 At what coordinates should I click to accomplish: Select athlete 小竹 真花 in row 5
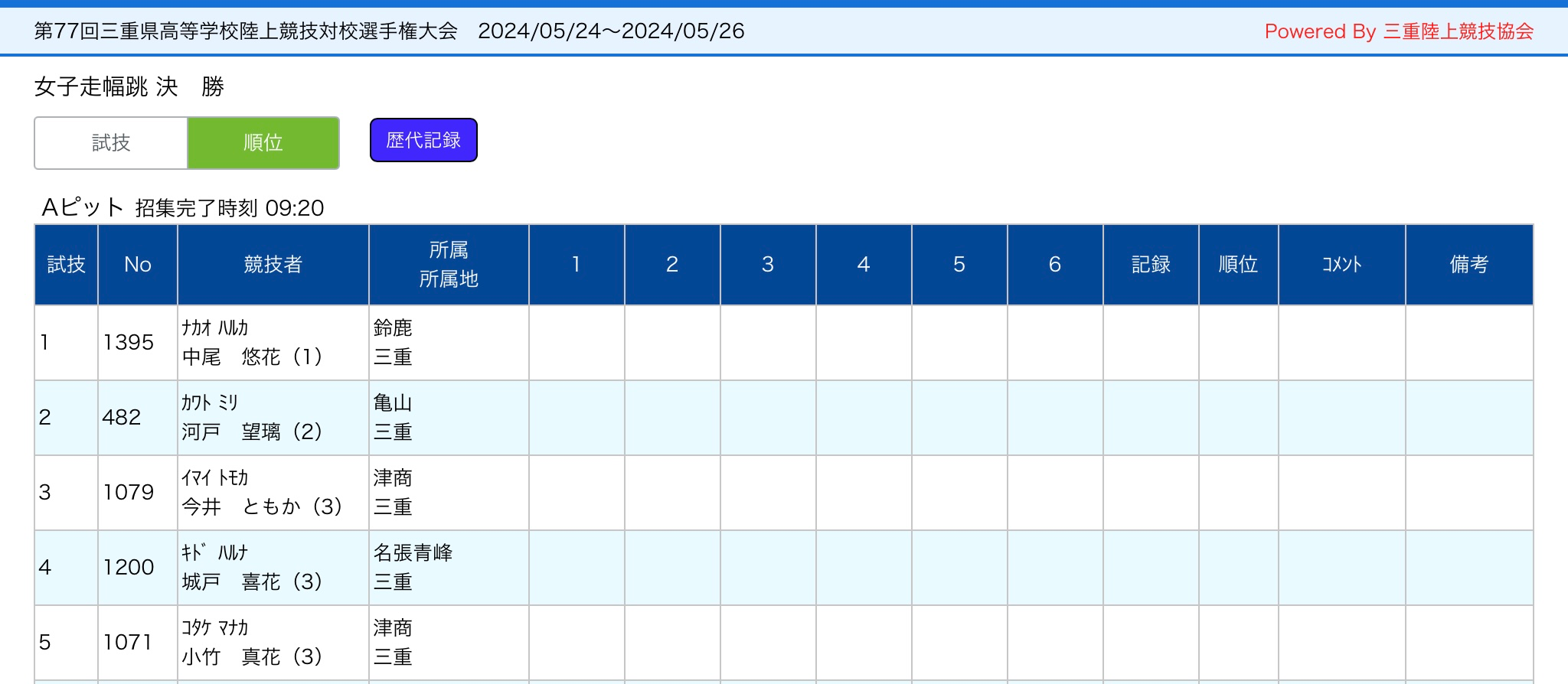[252, 656]
